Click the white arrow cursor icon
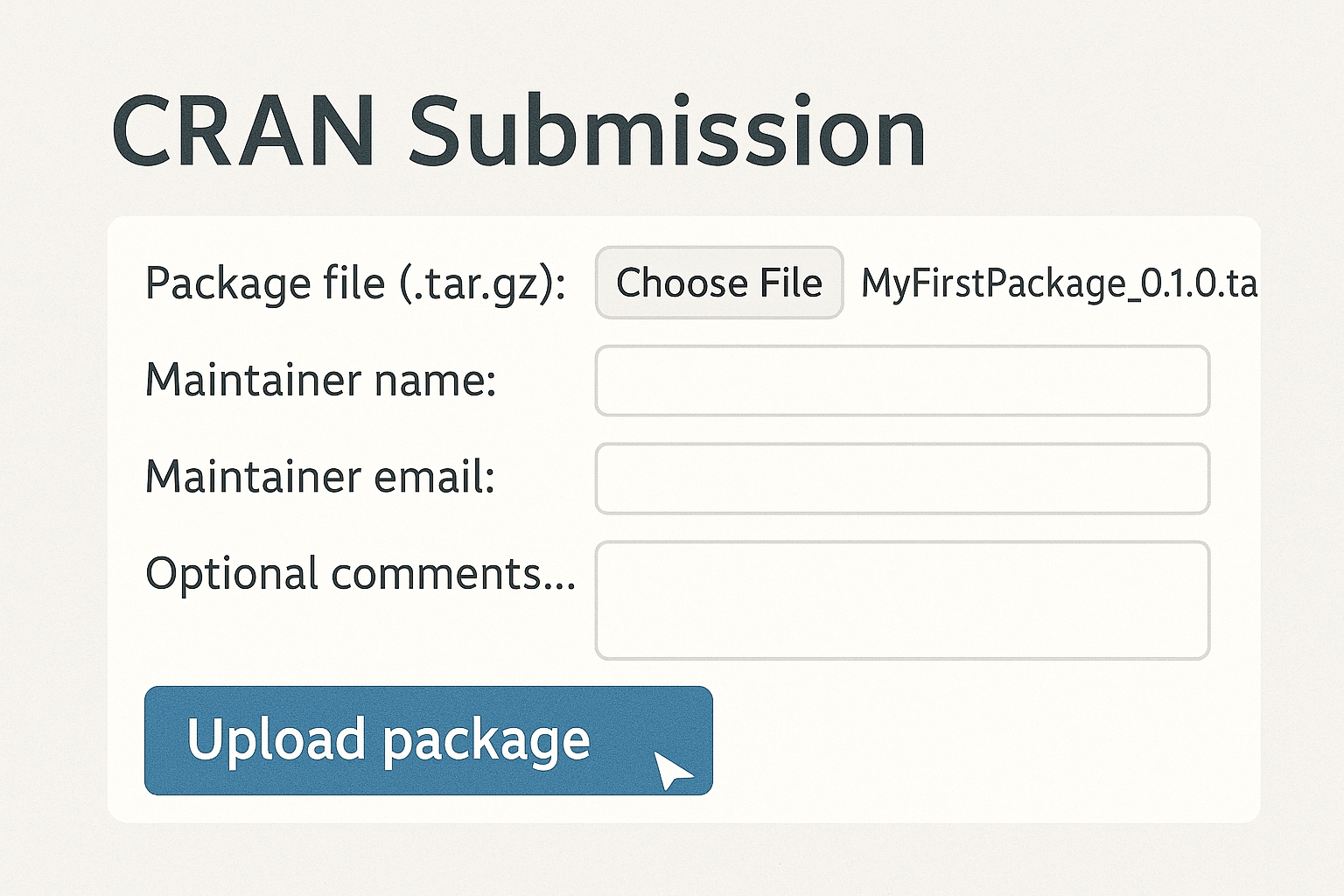 672,770
